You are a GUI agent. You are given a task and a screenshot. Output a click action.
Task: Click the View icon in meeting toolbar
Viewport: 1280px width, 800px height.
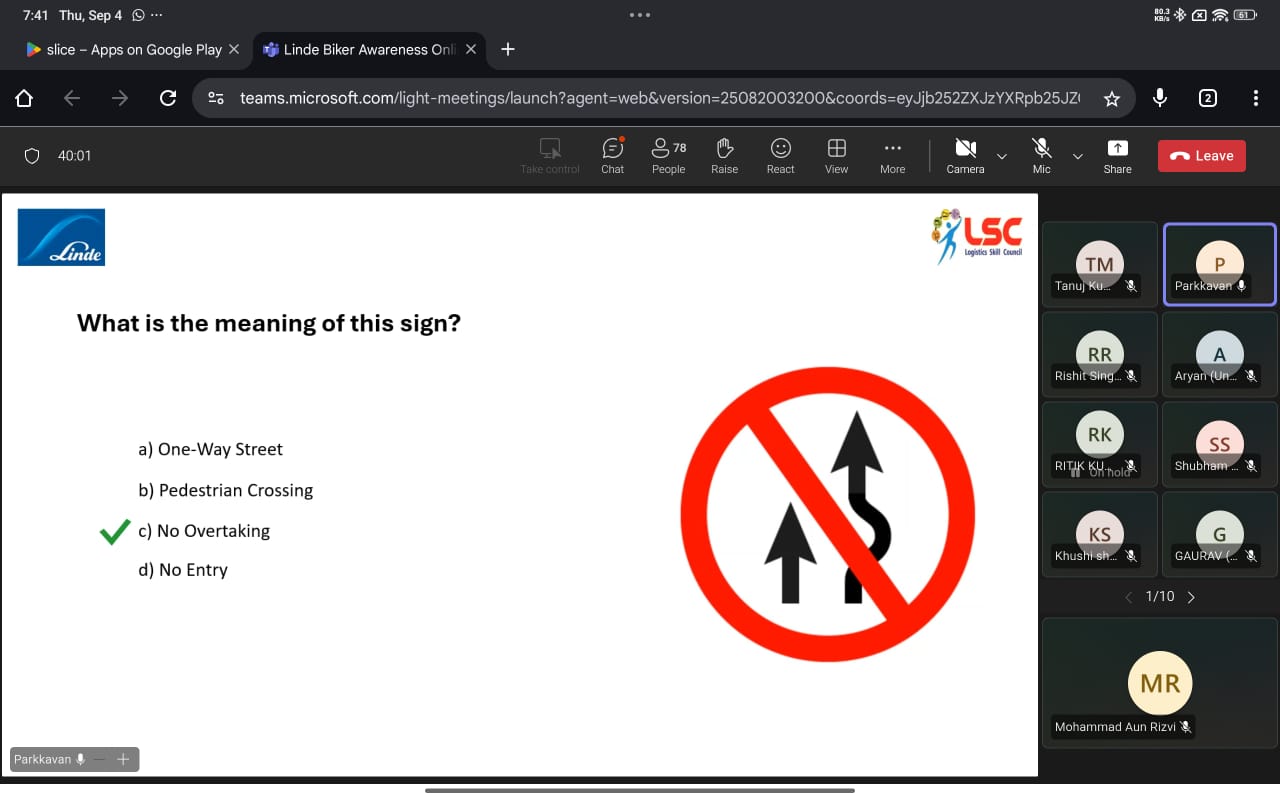836,150
